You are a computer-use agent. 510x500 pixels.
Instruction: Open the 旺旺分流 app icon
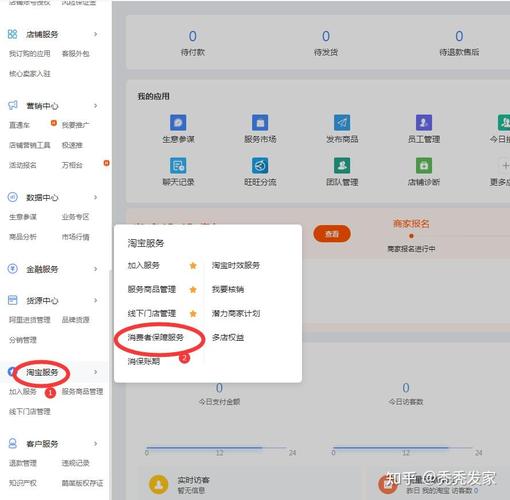point(260,165)
